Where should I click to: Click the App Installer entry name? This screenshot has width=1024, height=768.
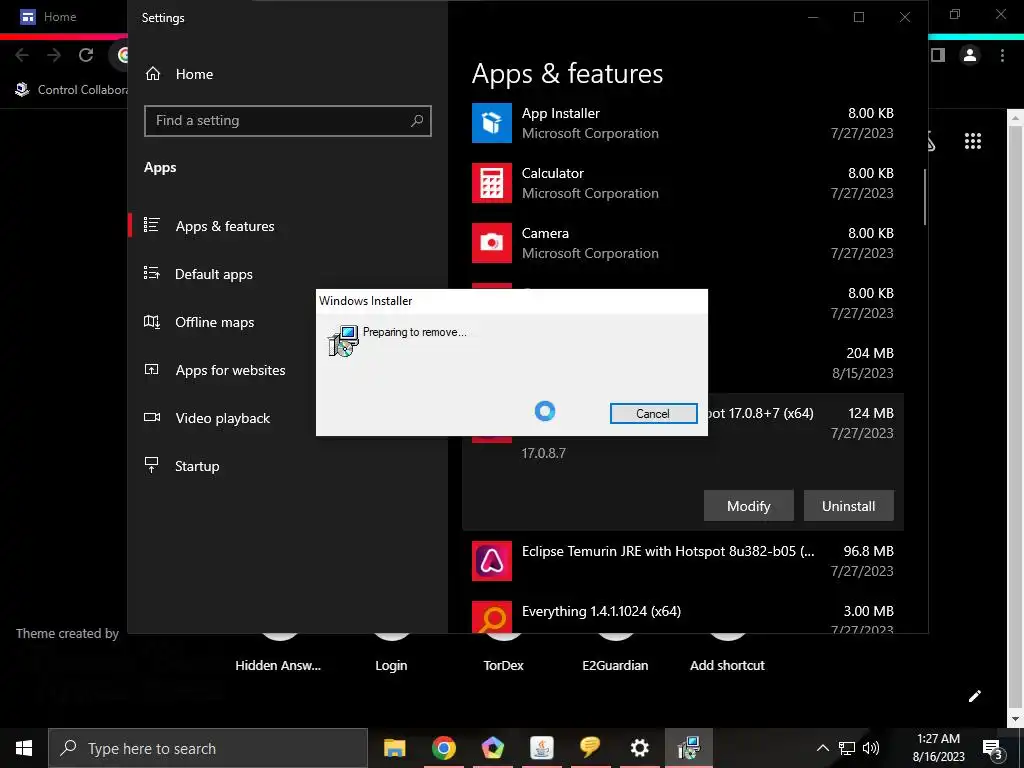coord(560,113)
